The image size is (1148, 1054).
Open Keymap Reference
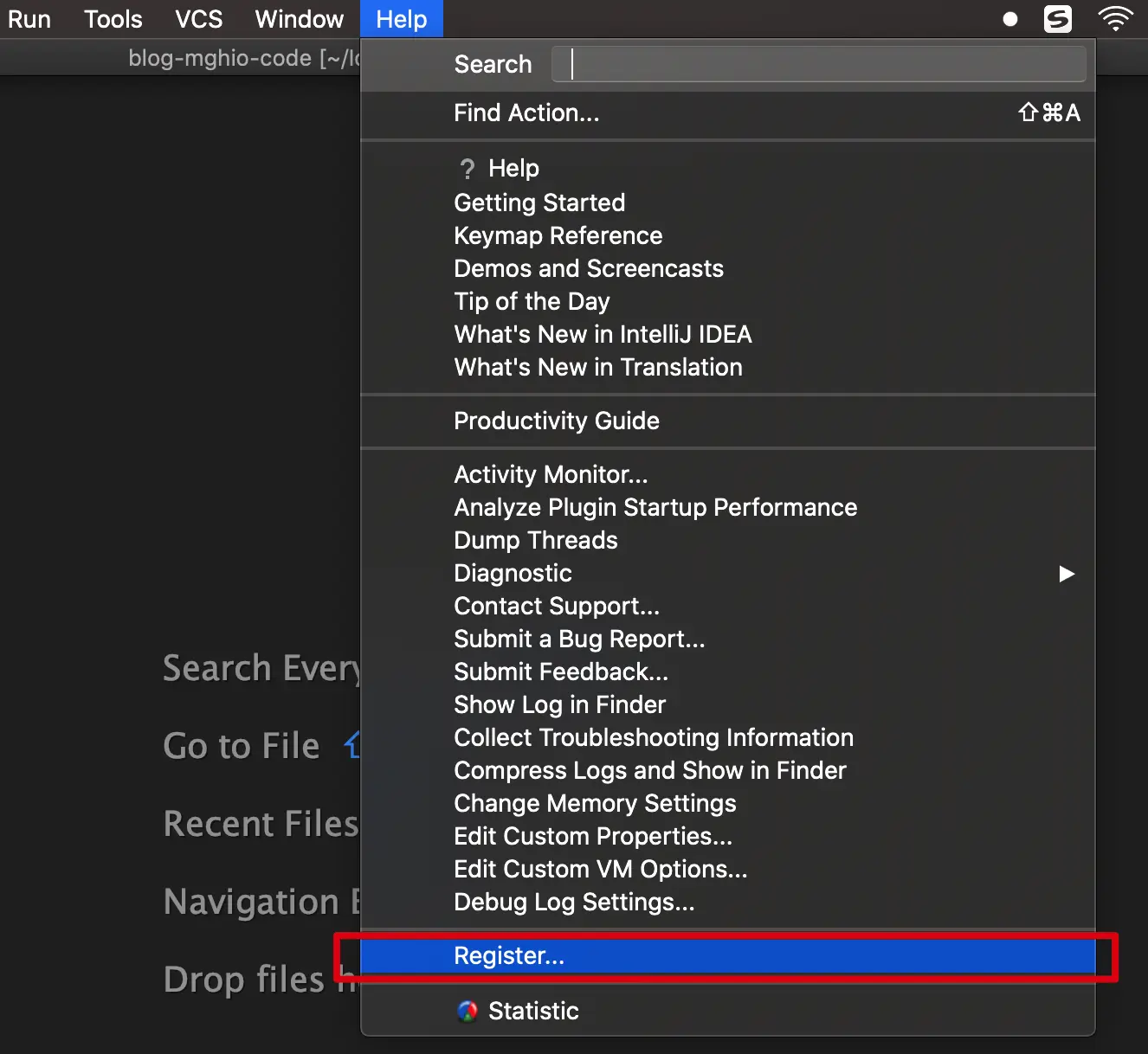coord(728,235)
